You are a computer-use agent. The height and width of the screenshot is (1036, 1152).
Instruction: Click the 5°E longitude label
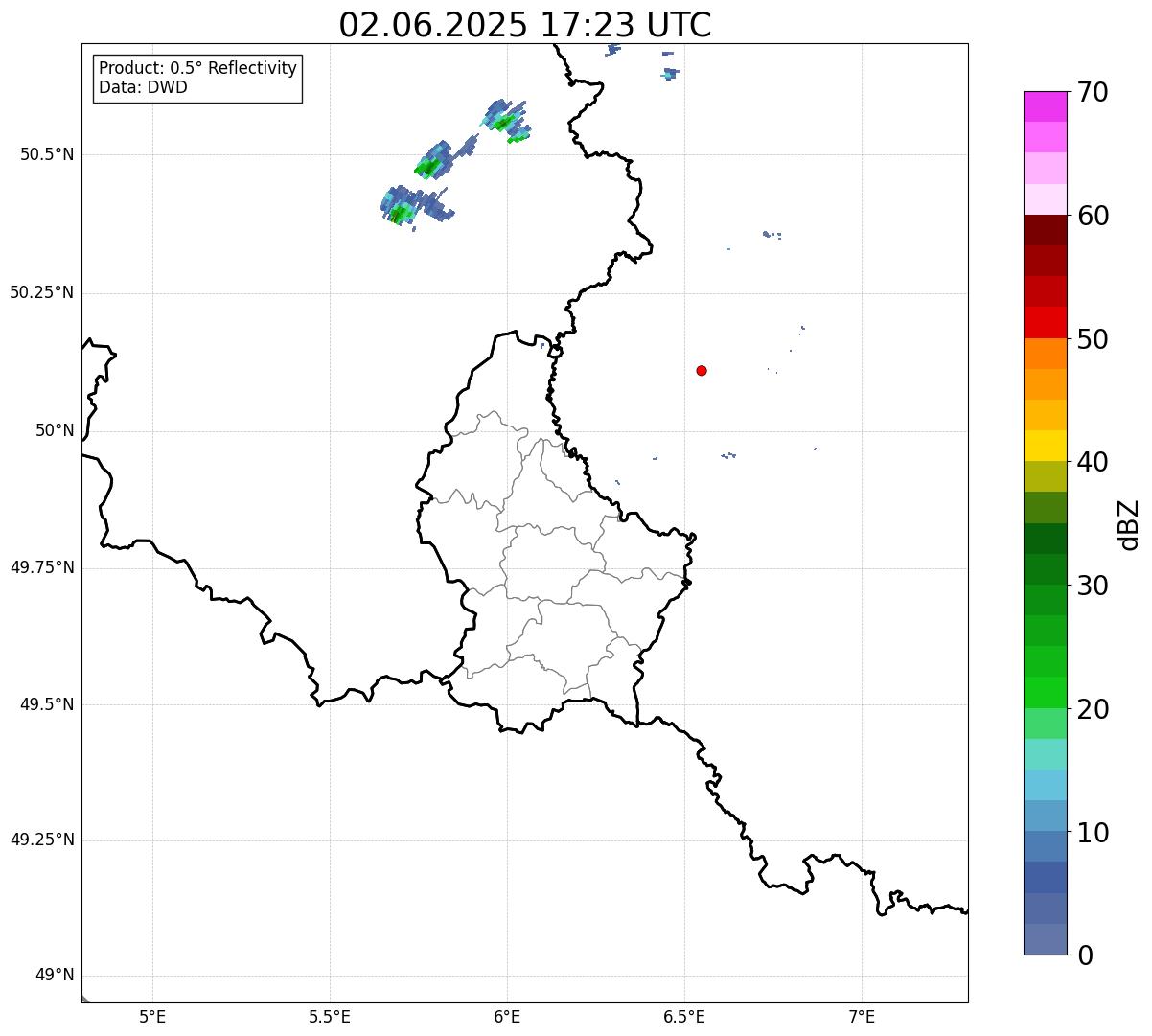(x=152, y=1016)
